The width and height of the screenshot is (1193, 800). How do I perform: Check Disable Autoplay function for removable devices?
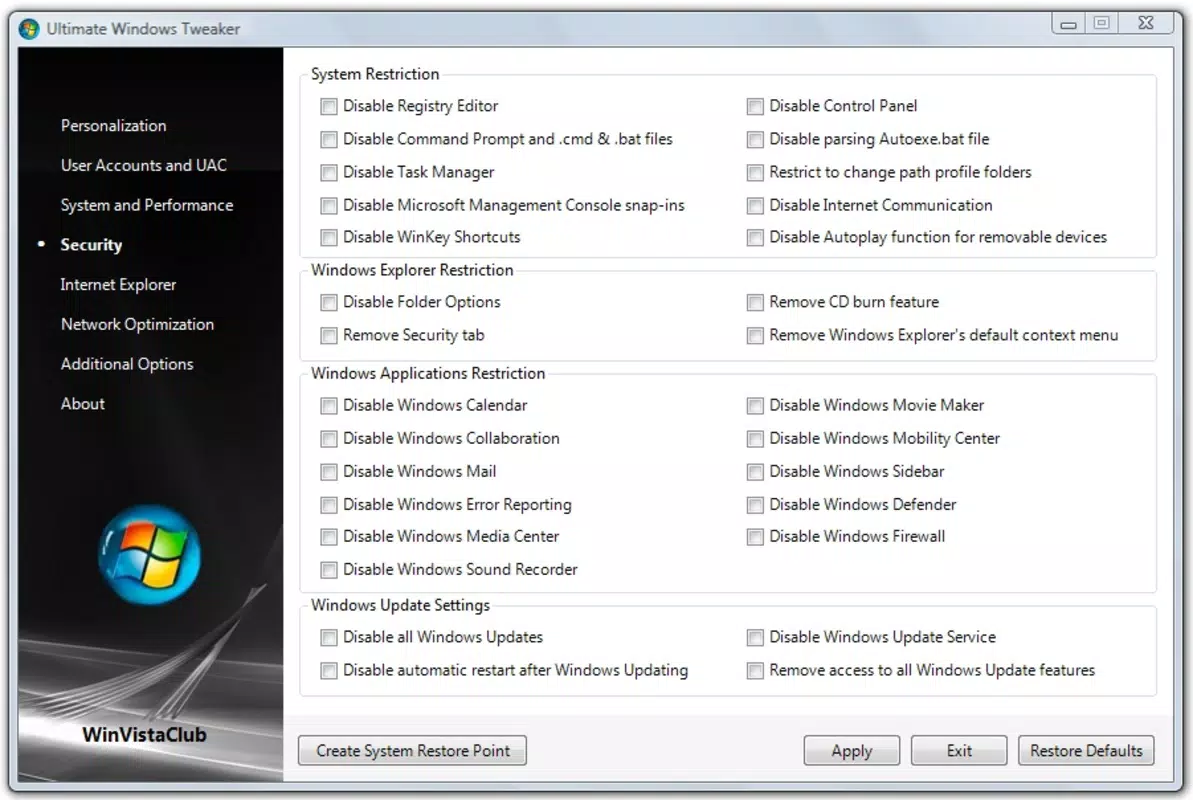(x=755, y=237)
